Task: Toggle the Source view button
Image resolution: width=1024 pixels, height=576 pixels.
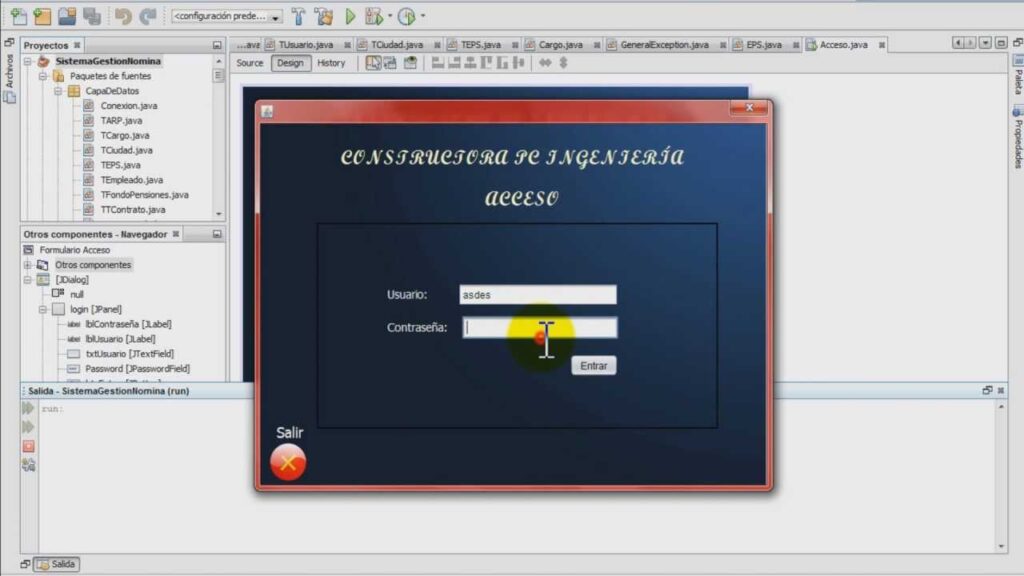Action: click(x=250, y=63)
